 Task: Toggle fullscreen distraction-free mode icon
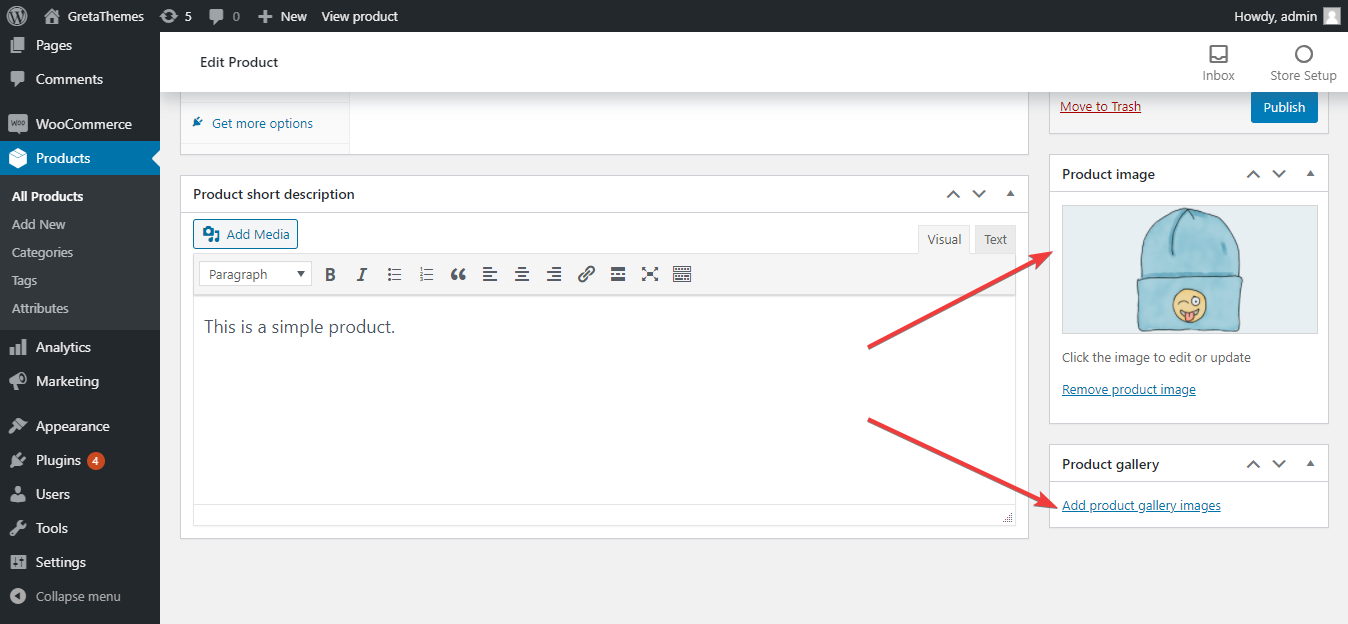[x=650, y=274]
